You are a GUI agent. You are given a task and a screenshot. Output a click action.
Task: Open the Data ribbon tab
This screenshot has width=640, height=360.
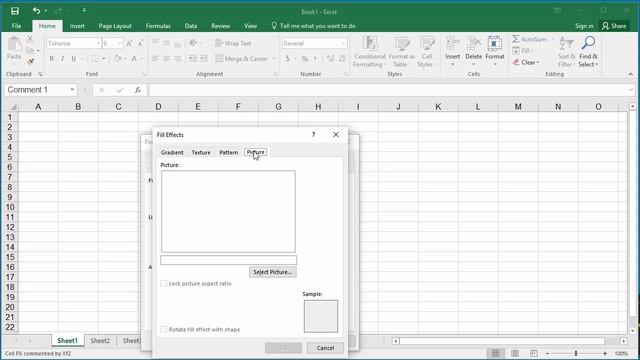point(191,26)
